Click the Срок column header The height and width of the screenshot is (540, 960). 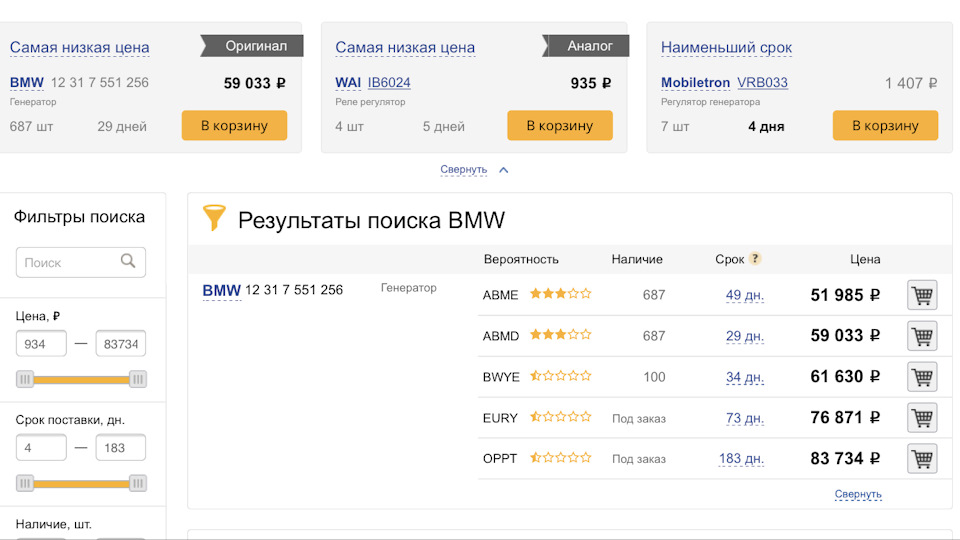click(x=729, y=259)
